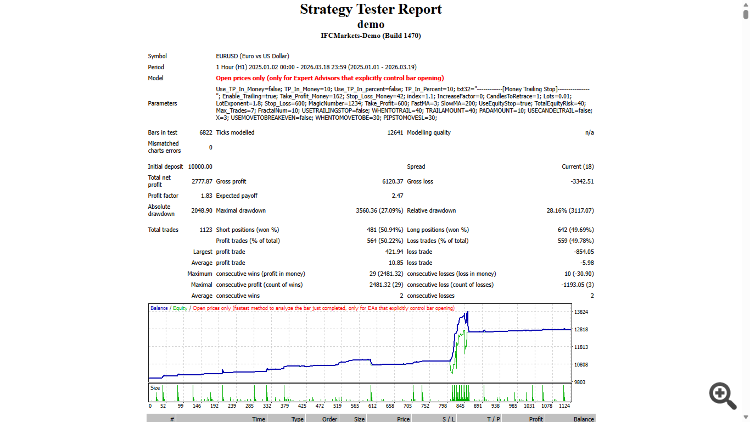Click the 'Symbol' label
This screenshot has height=422, width=750.
[157, 56]
